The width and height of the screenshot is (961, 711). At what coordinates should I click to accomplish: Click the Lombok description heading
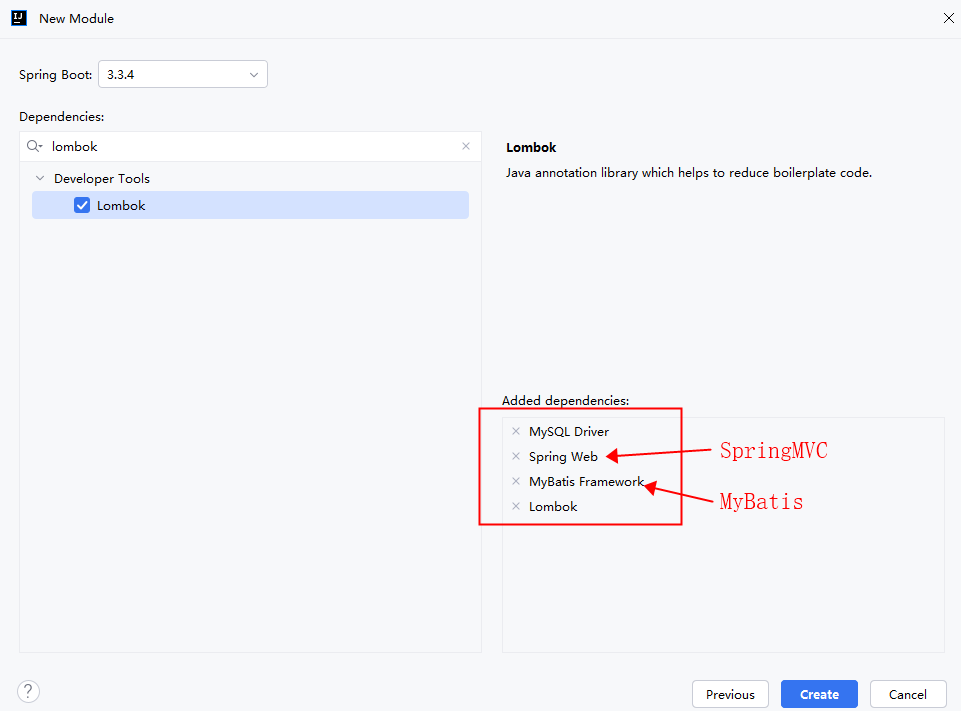(531, 147)
